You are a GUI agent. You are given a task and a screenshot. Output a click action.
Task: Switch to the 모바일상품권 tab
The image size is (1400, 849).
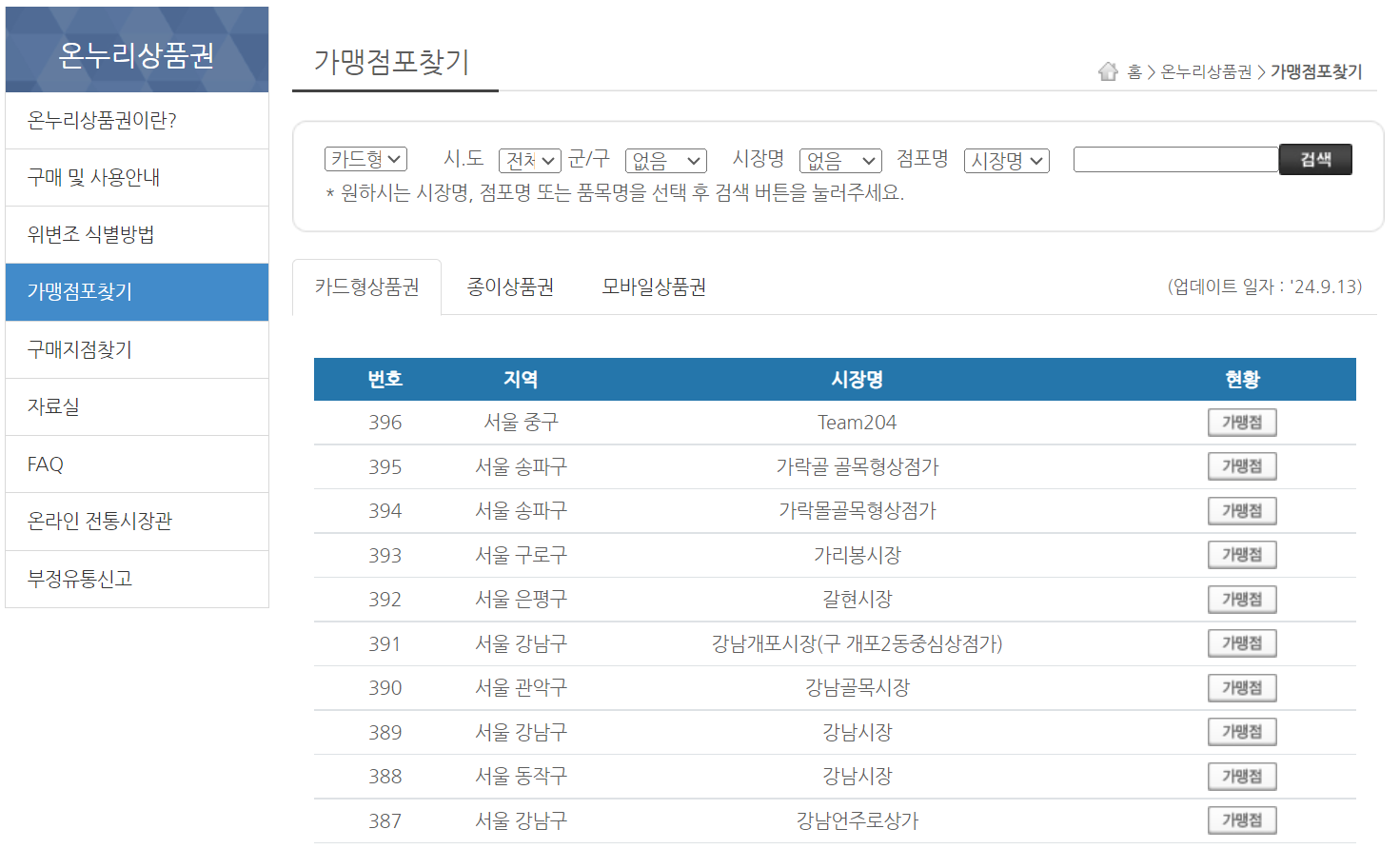pos(653,287)
